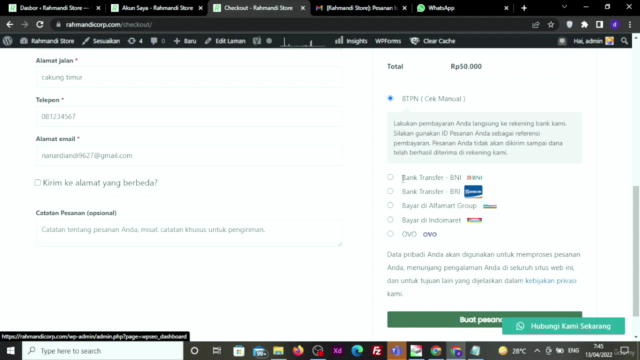This screenshot has width=640, height=360.
Task: Check Kirim ke alamat yang berbeda
Action: pos(38,182)
